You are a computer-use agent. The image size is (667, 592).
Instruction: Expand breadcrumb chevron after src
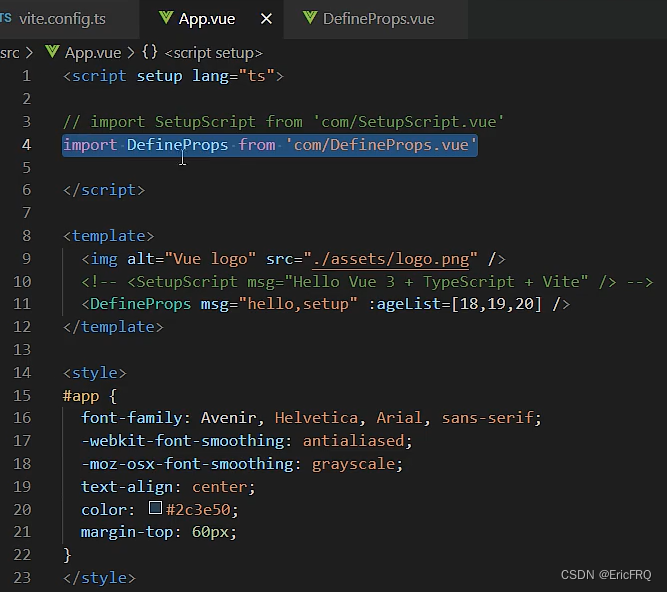29,53
